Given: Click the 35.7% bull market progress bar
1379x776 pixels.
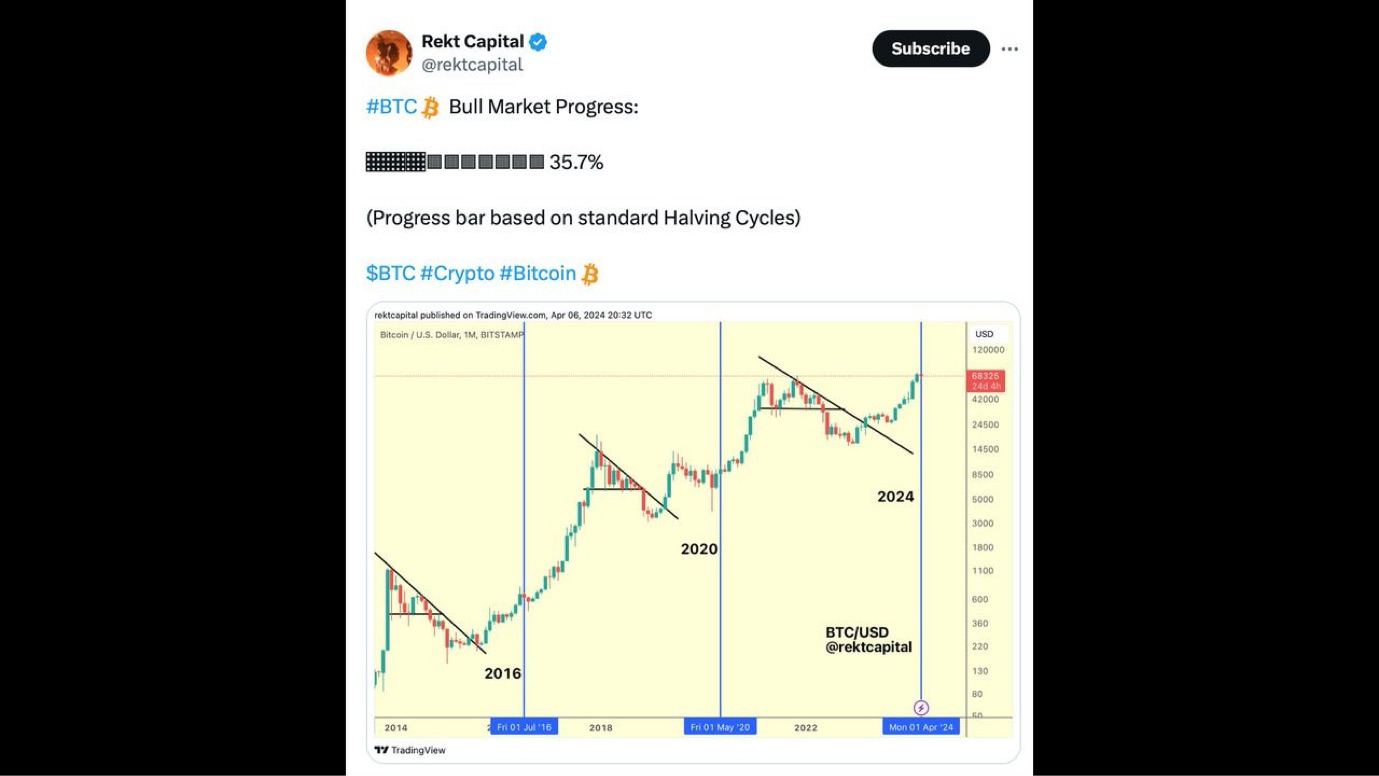Looking at the screenshot, I should 455,162.
